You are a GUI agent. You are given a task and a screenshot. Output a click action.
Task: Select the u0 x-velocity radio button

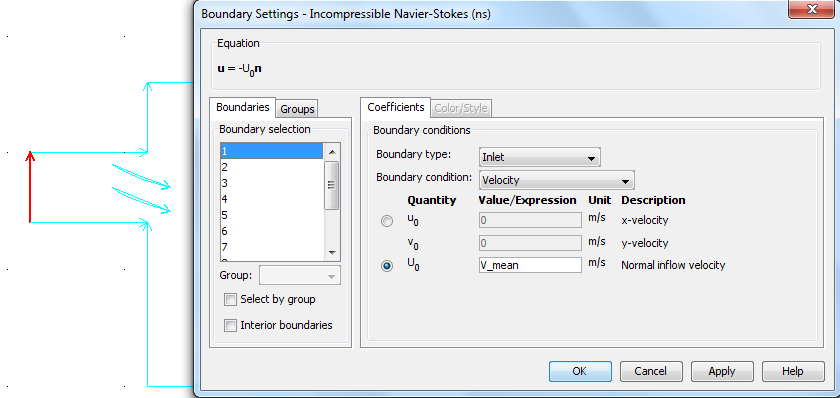click(387, 221)
